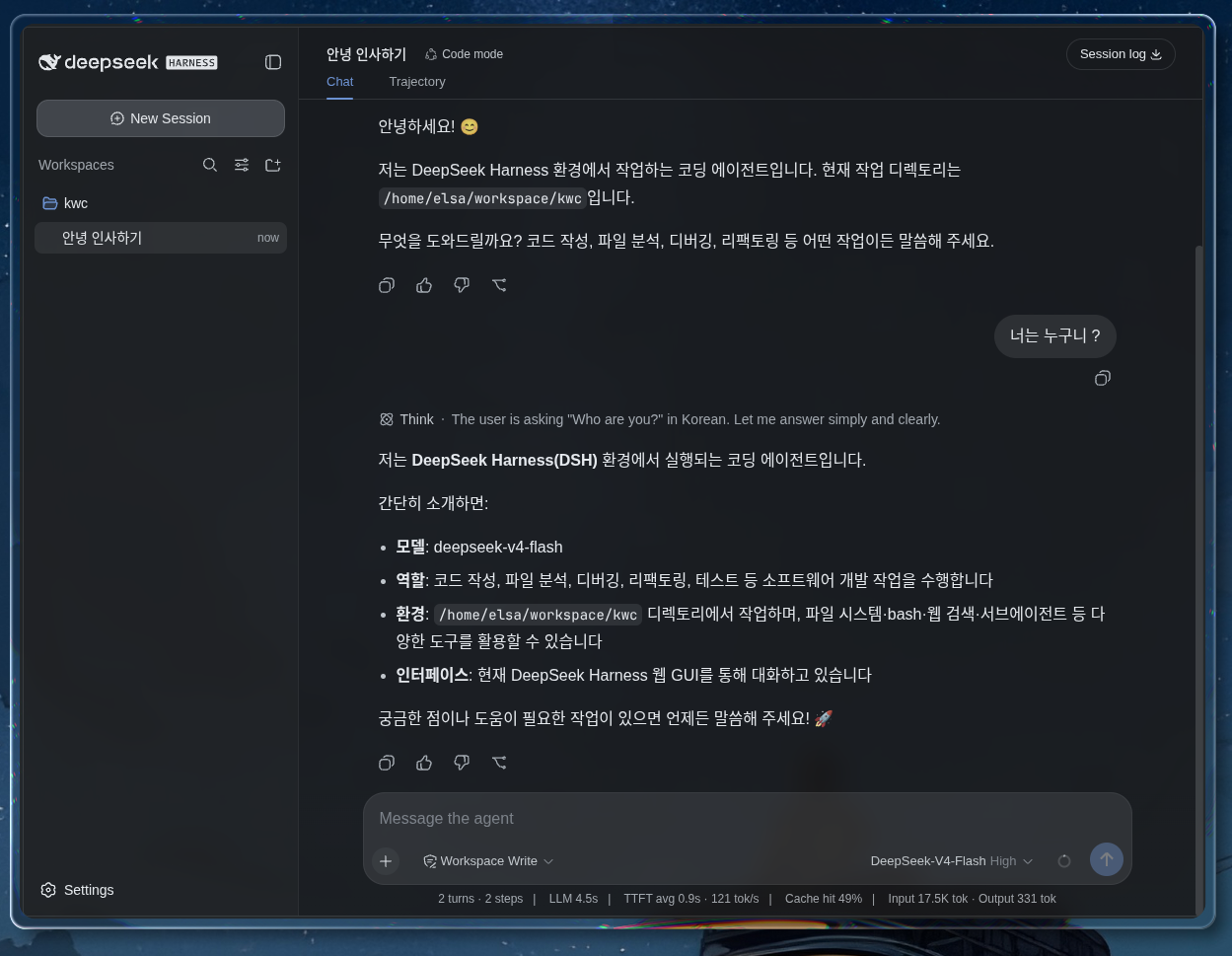Click the plus attachment button
The height and width of the screenshot is (956, 1232).
click(386, 861)
